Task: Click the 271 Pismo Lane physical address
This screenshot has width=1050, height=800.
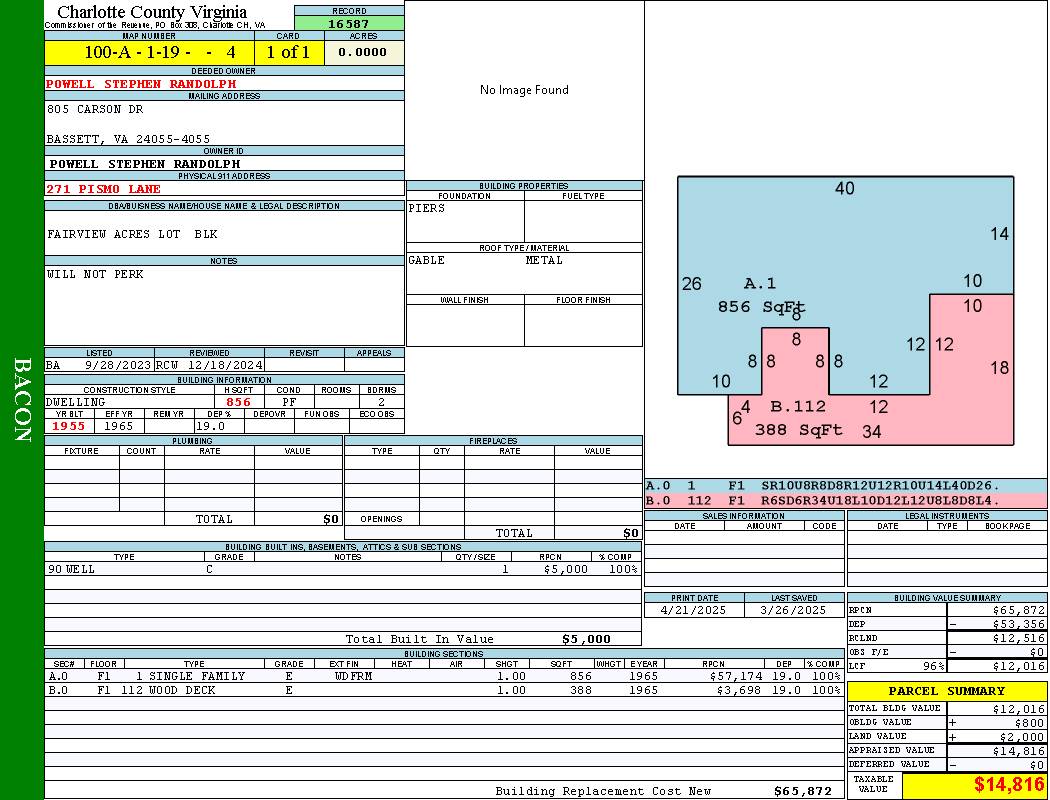Action: (103, 189)
